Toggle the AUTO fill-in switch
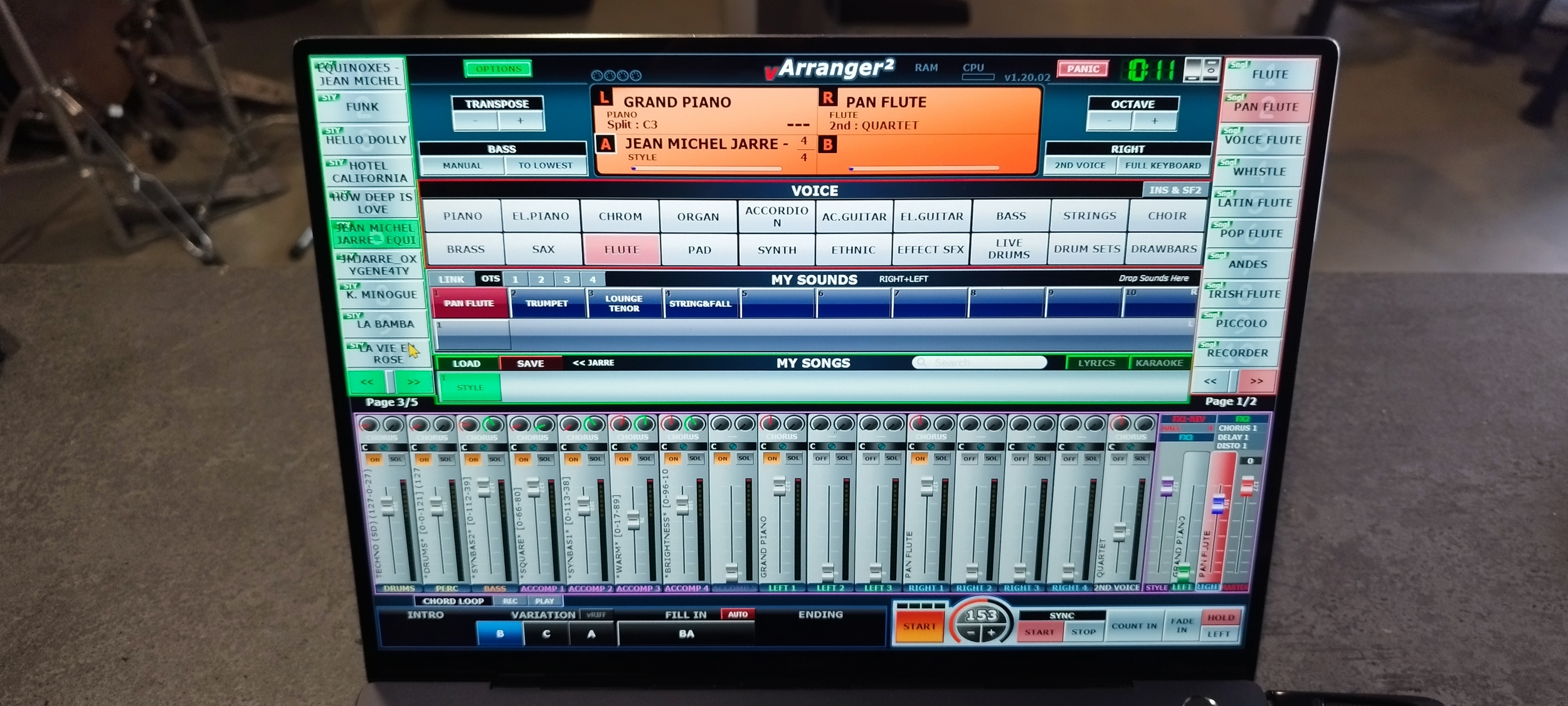Viewport: 1568px width, 706px height. click(x=738, y=614)
